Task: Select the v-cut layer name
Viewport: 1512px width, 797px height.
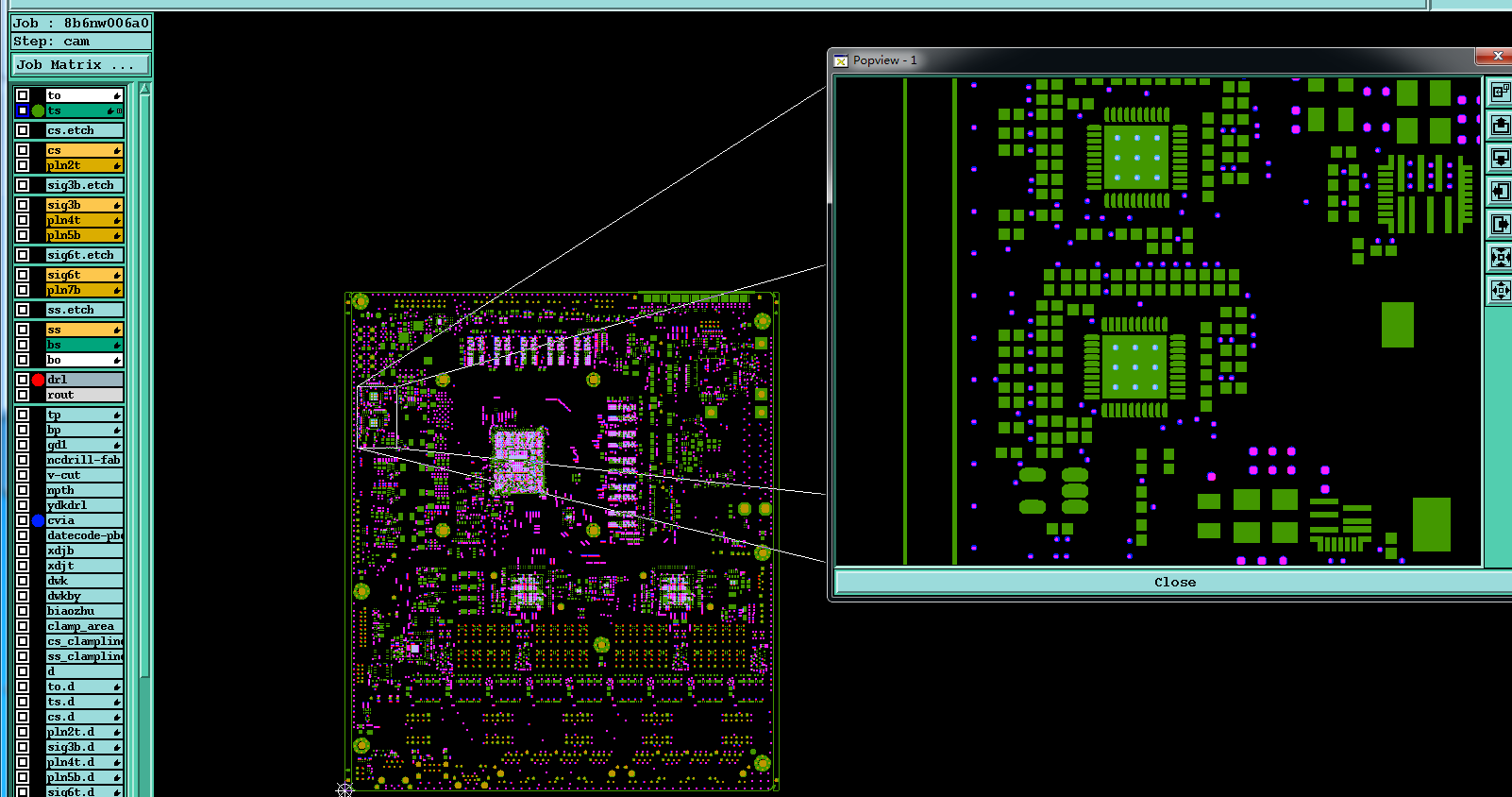Action: coord(85,475)
